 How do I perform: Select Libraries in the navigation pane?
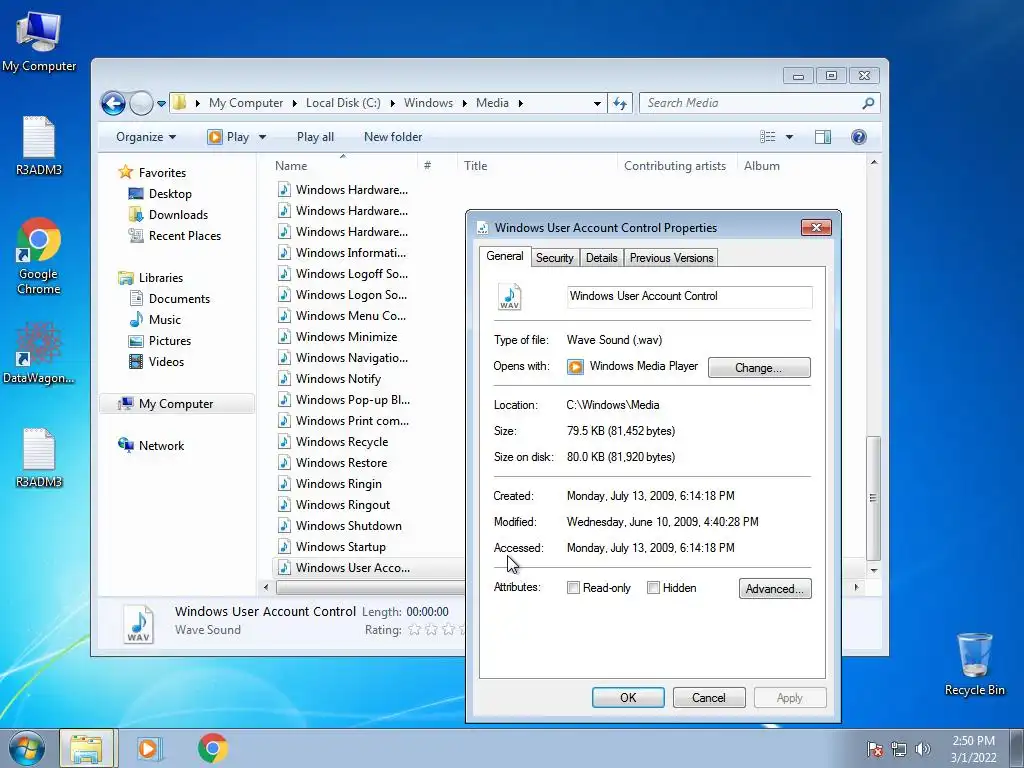161,278
